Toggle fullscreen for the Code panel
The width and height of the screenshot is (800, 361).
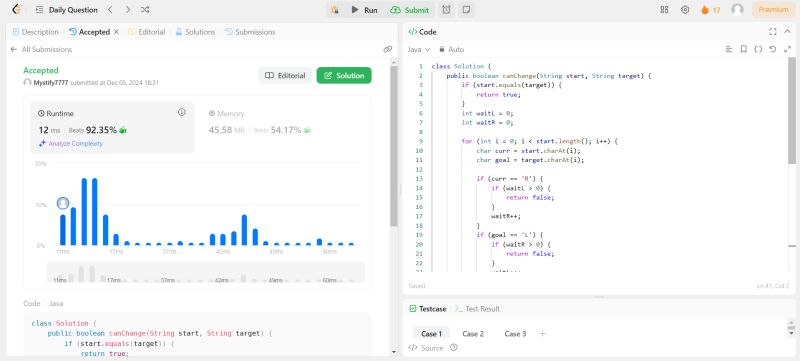[772, 32]
